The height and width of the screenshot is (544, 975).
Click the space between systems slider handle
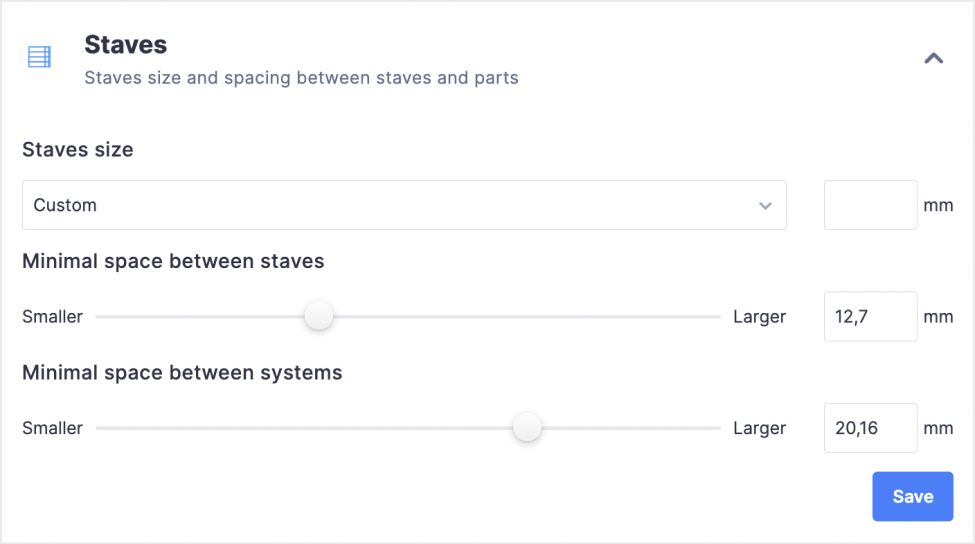[x=527, y=428]
